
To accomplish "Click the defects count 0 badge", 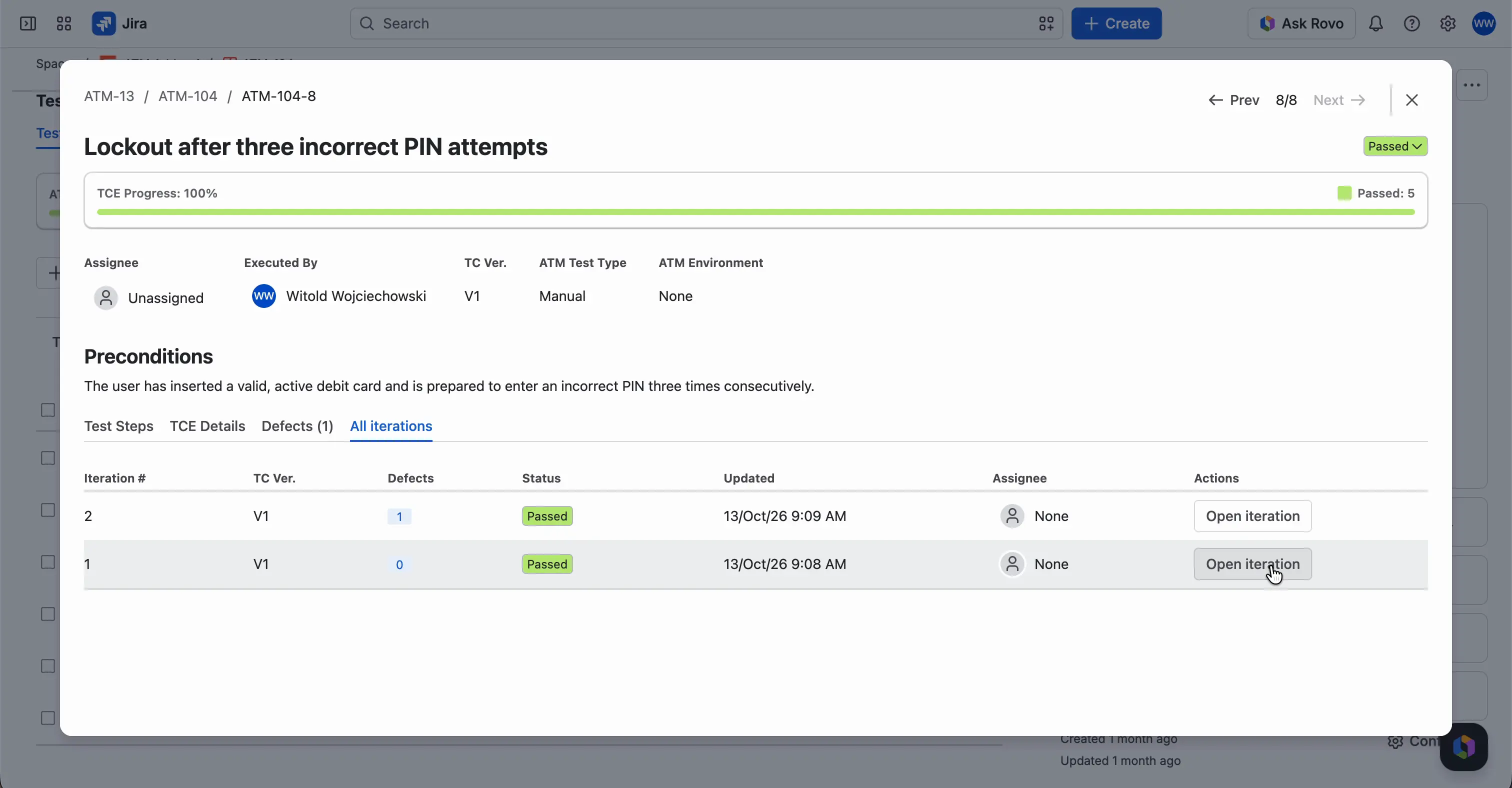I will pos(399,564).
